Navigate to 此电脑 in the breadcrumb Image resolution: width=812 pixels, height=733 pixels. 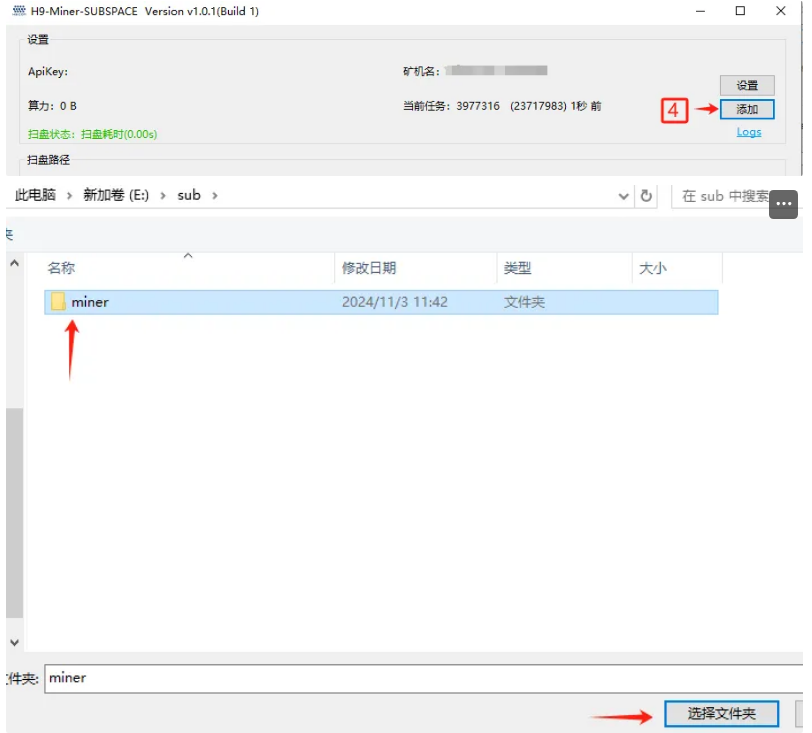35,196
